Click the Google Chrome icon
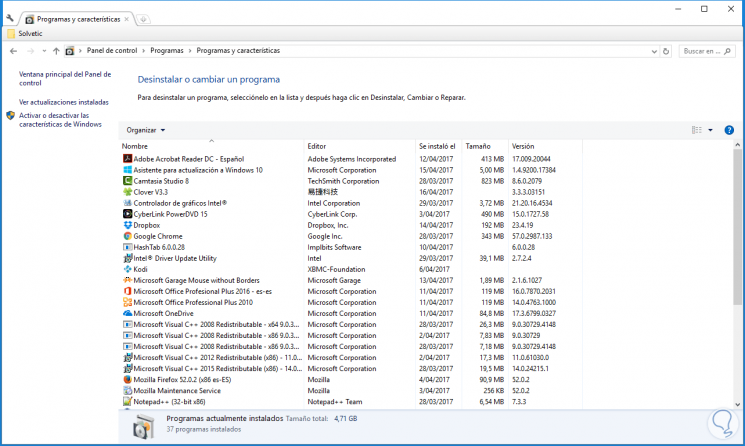 coord(127,236)
